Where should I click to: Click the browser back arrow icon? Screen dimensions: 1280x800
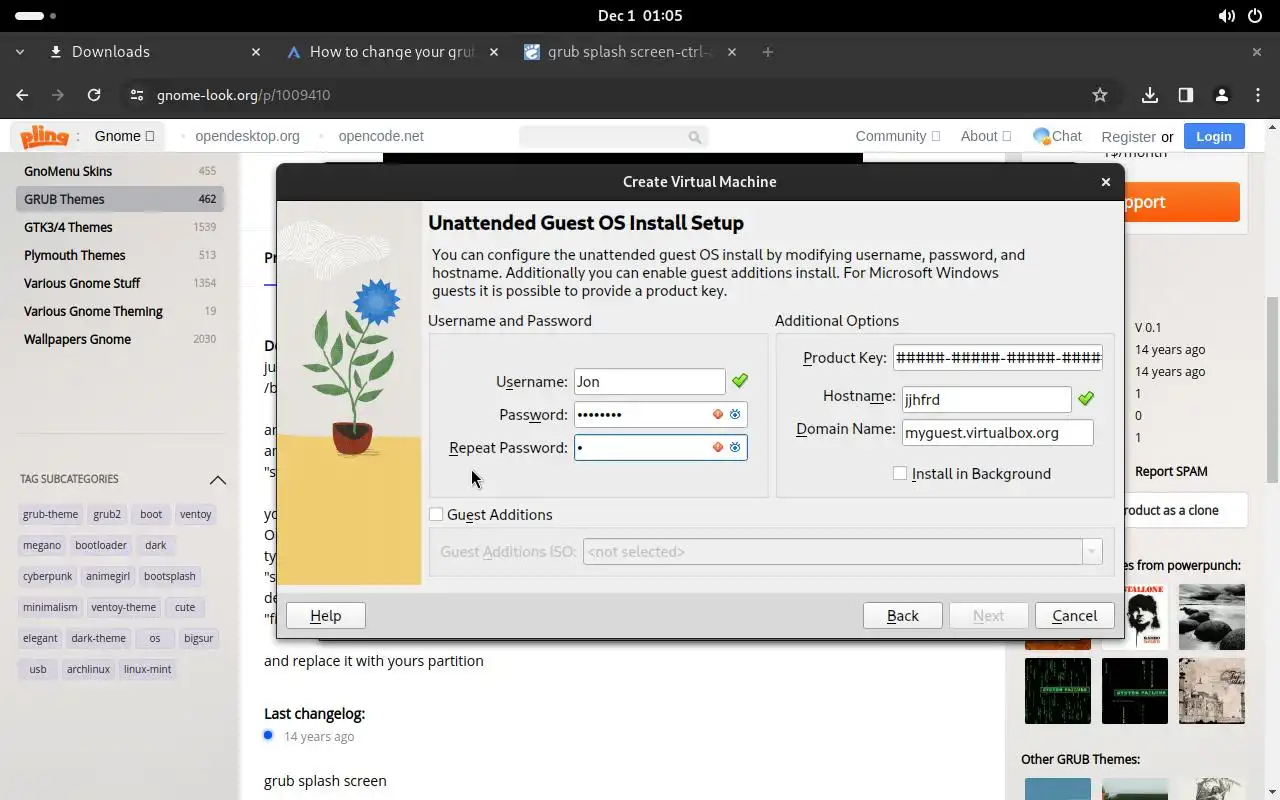point(22,95)
